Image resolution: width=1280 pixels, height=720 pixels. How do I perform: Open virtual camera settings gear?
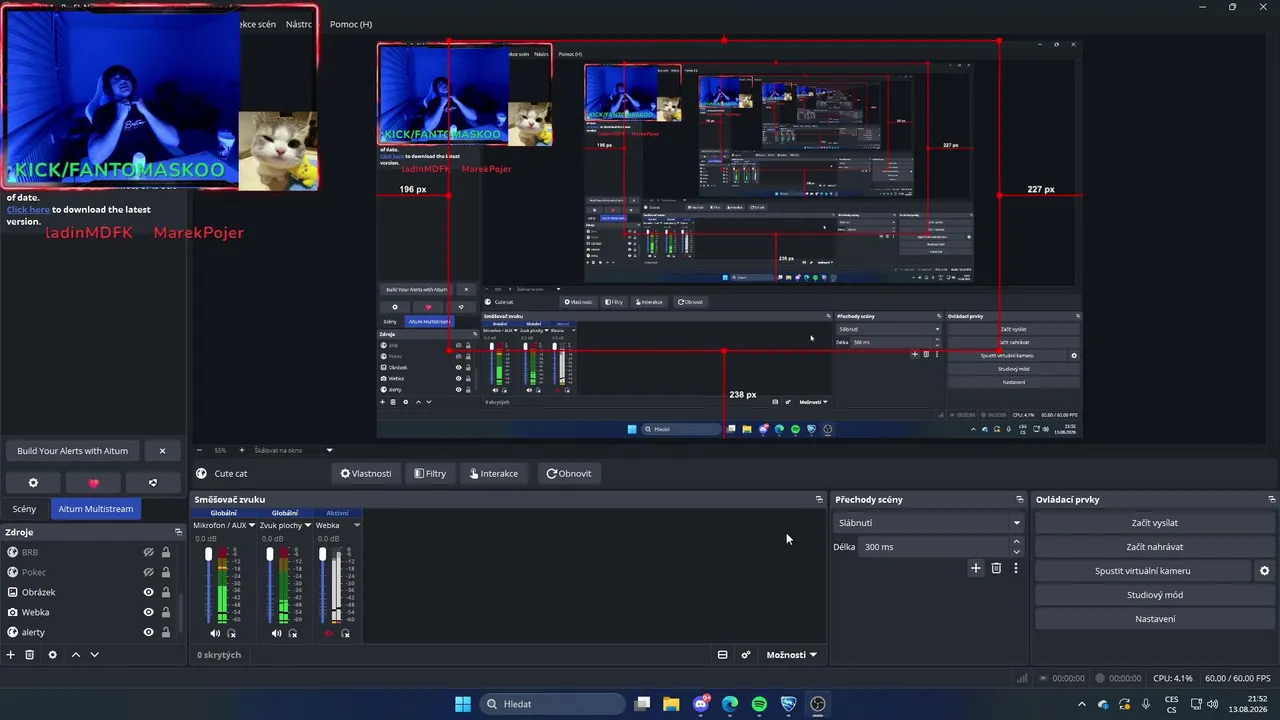coord(1264,571)
